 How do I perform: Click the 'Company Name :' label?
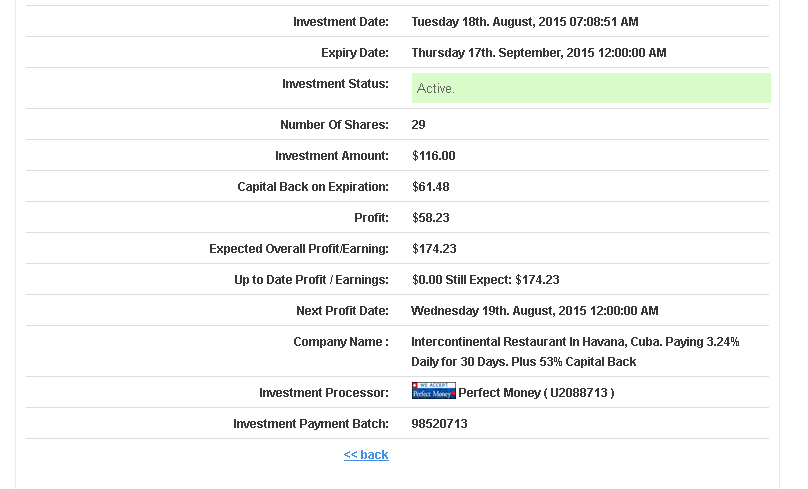coord(341,342)
